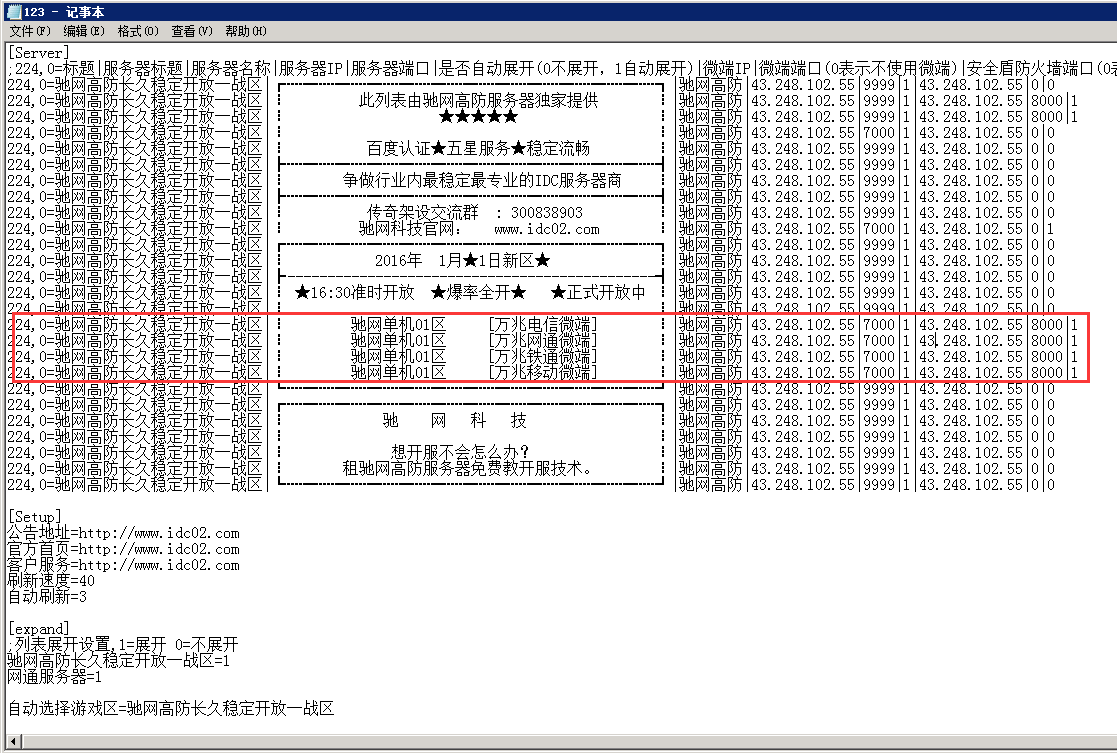Click the spaced heading 驰 网 科 技
Viewport: 1118px width, 753px height.
(454, 421)
